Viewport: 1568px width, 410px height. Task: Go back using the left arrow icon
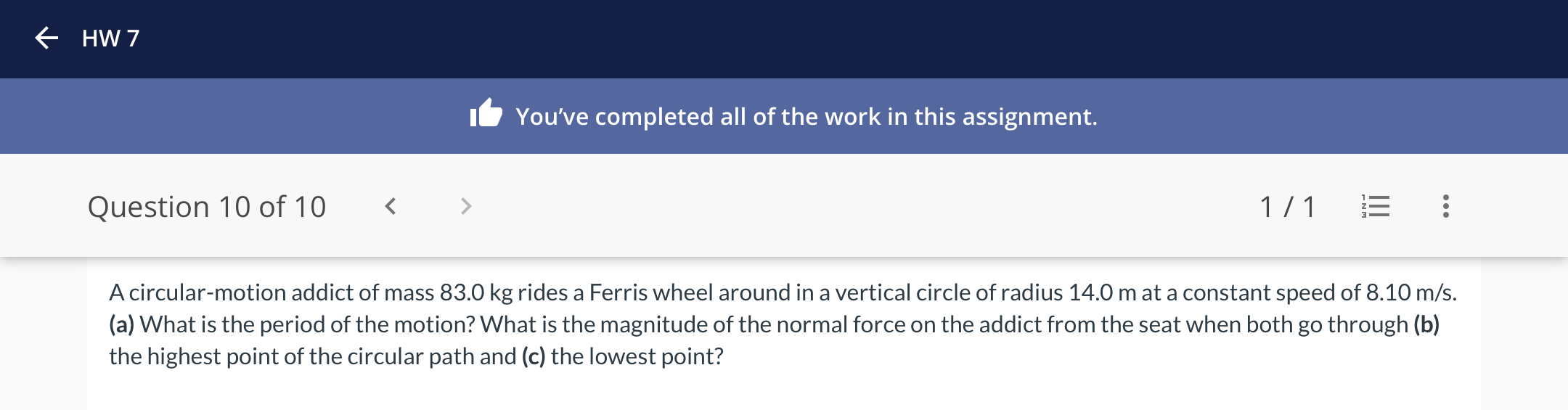(x=46, y=38)
